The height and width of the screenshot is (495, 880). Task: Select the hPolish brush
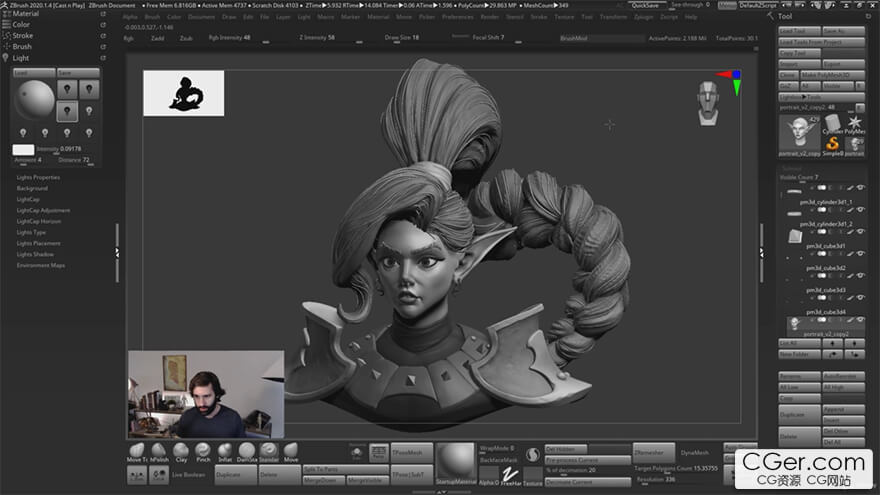(159, 452)
